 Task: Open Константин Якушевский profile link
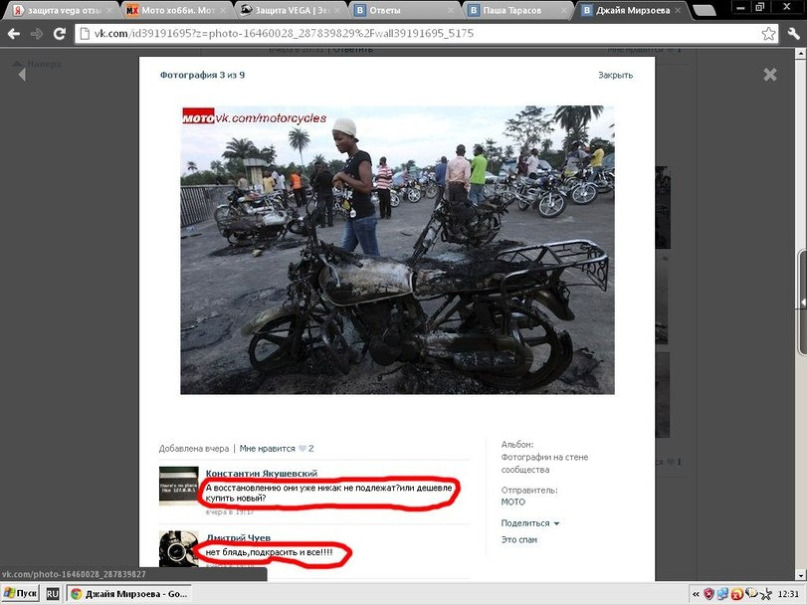pyautogui.click(x=261, y=473)
